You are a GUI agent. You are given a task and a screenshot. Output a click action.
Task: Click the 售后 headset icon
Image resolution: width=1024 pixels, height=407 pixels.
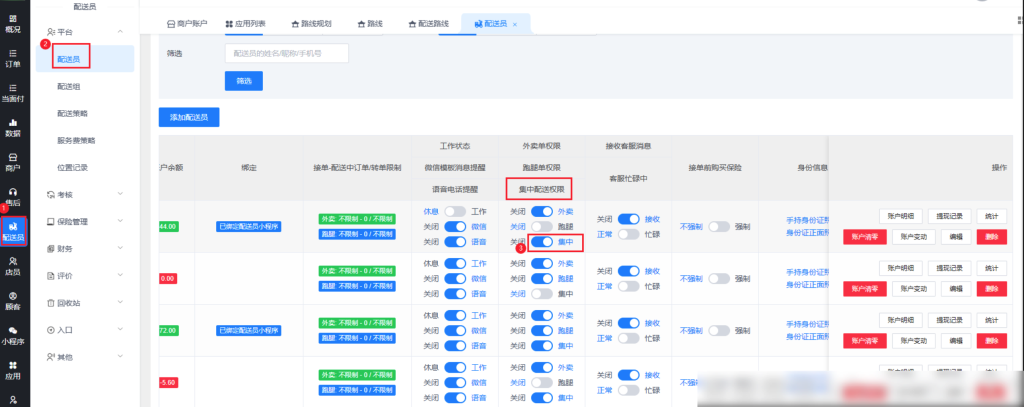12,197
